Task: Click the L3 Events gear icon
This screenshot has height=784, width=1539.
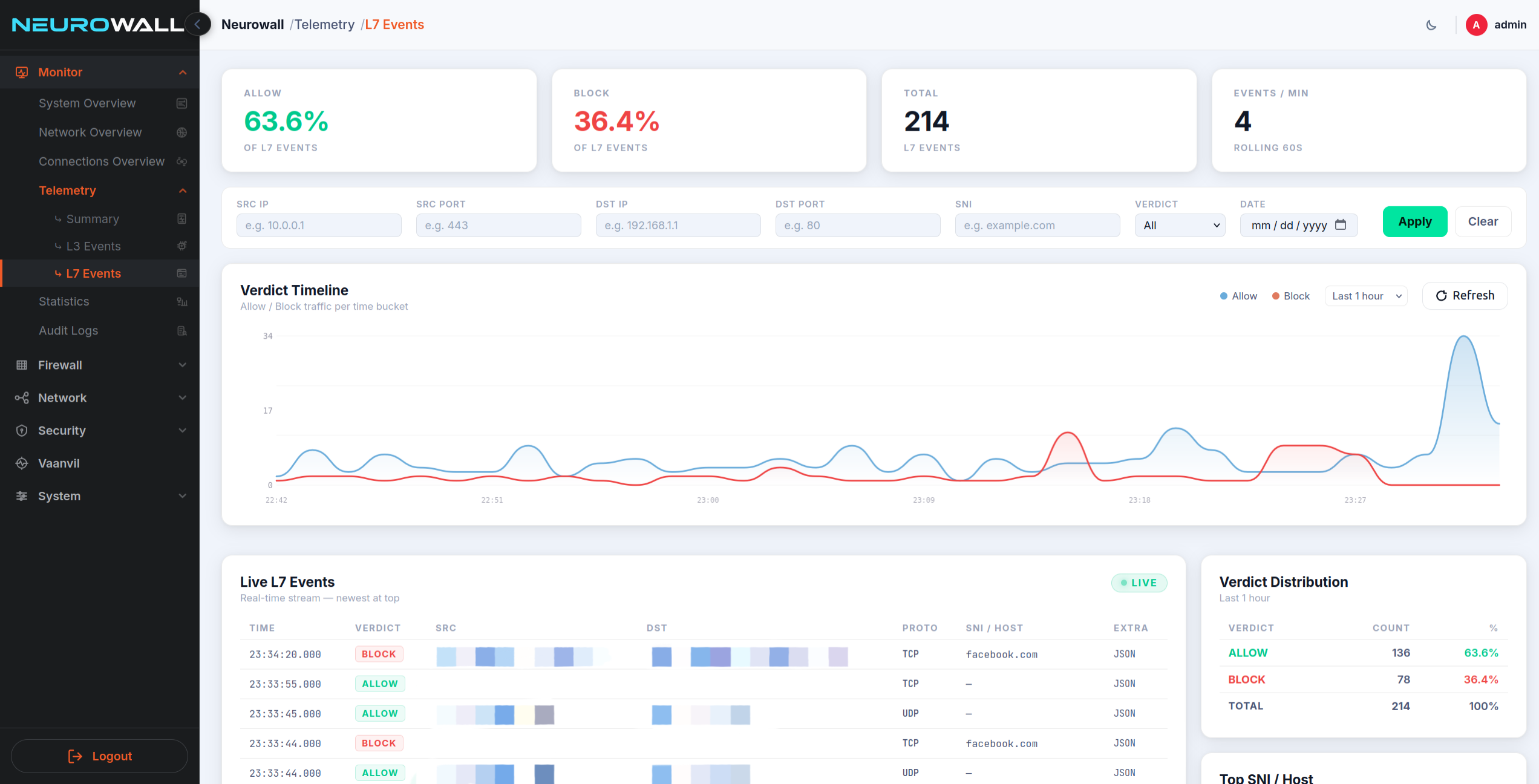Action: pos(181,246)
